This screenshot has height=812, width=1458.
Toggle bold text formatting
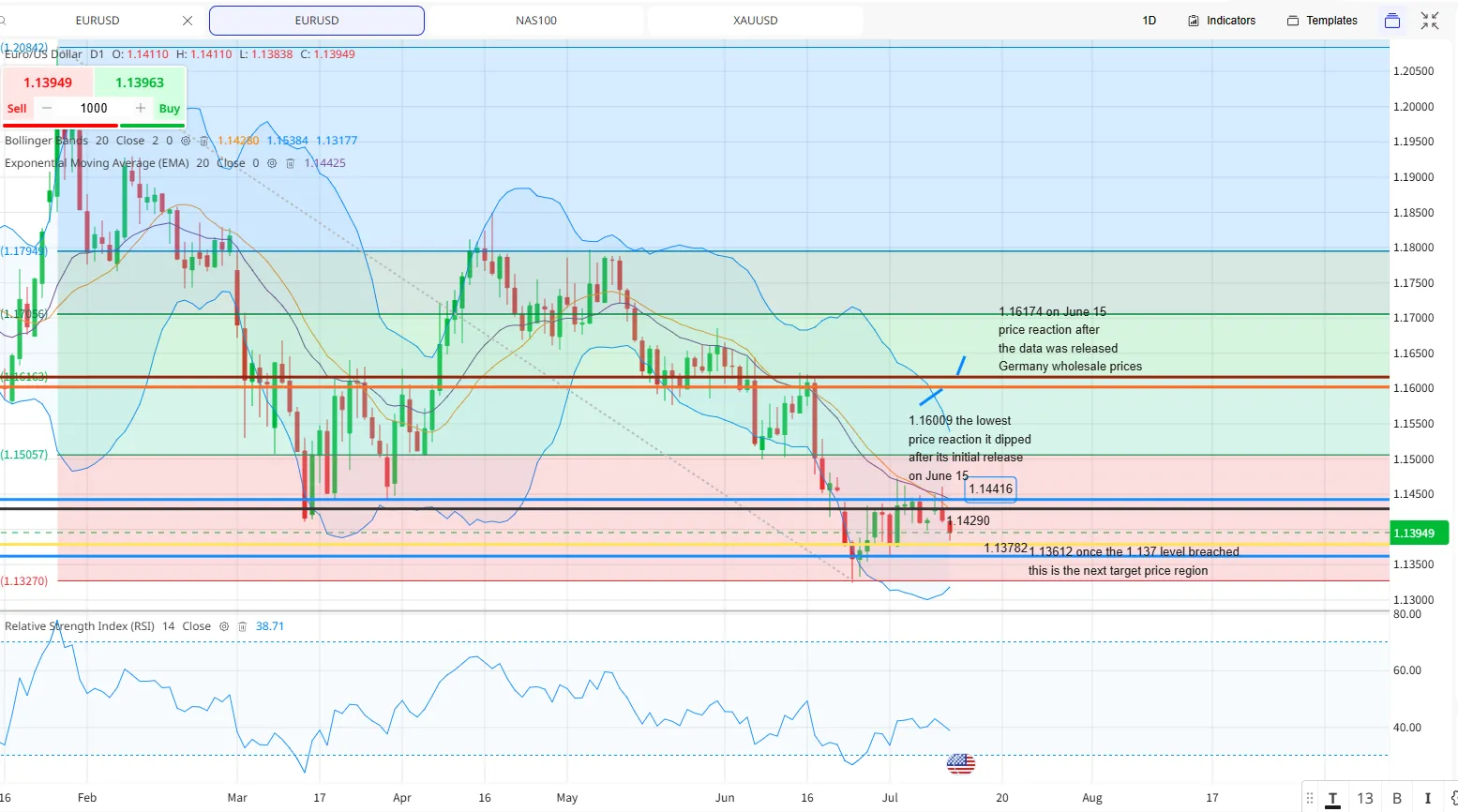point(1397,798)
